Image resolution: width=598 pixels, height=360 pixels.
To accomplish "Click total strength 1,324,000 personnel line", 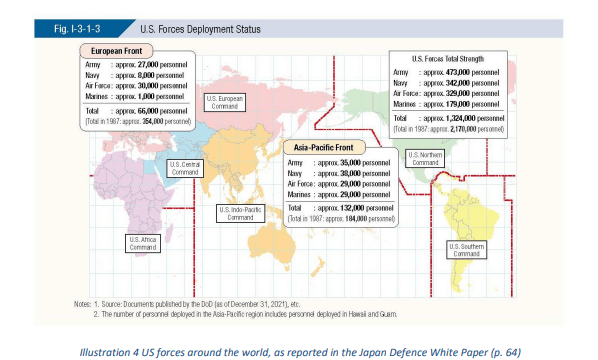I will (448, 118).
